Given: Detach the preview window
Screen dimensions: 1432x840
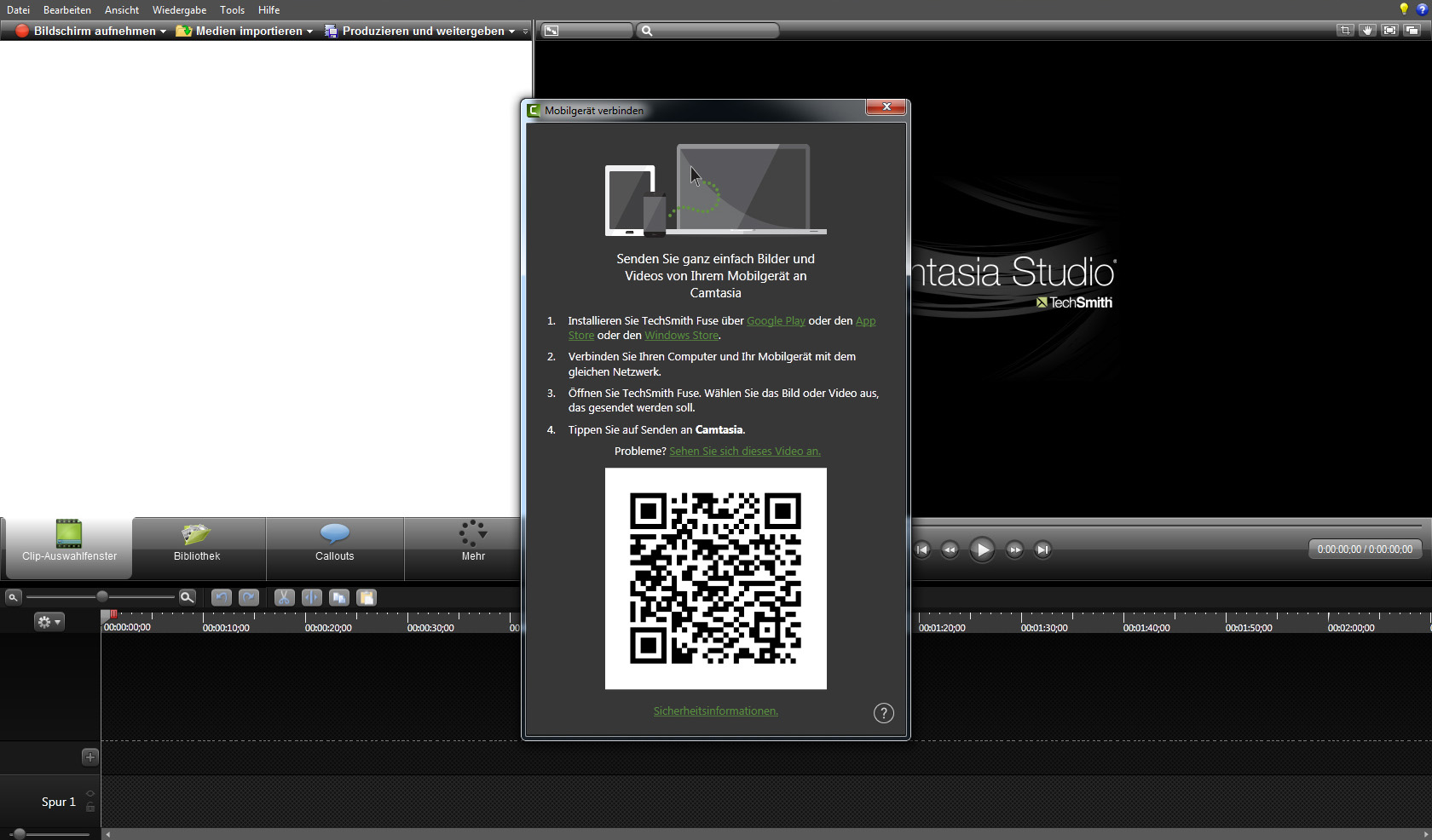Looking at the screenshot, I should tap(1412, 31).
